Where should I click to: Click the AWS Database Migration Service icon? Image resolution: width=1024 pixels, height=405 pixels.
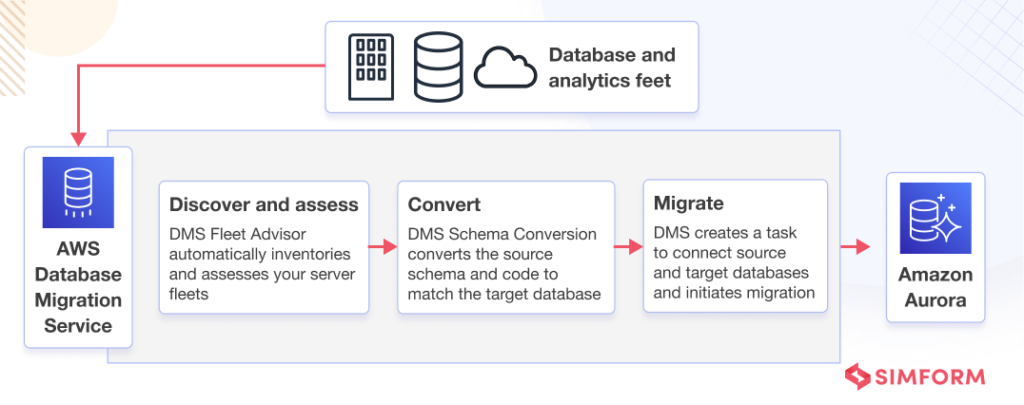(78, 192)
